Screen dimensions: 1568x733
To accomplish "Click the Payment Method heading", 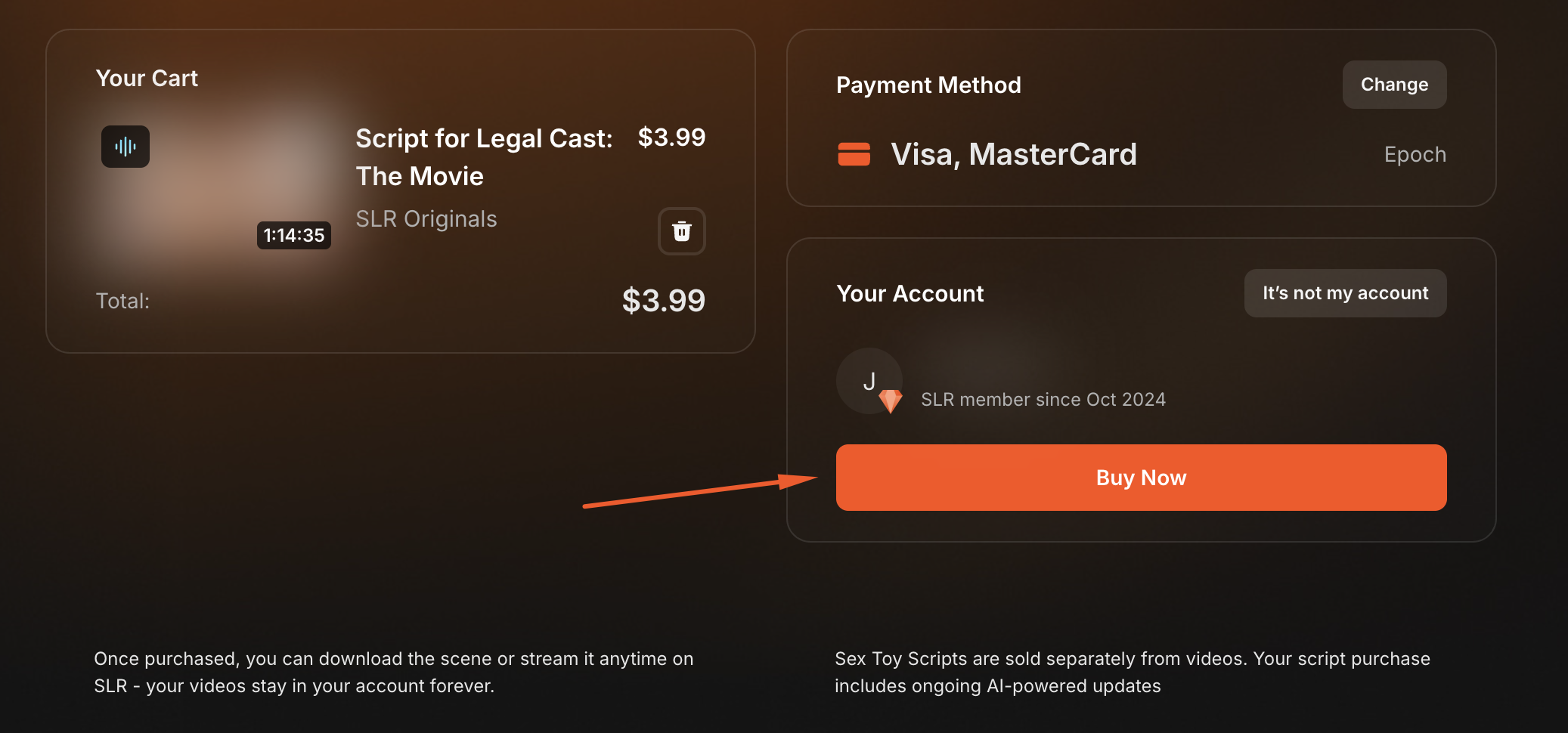I will pos(928,85).
